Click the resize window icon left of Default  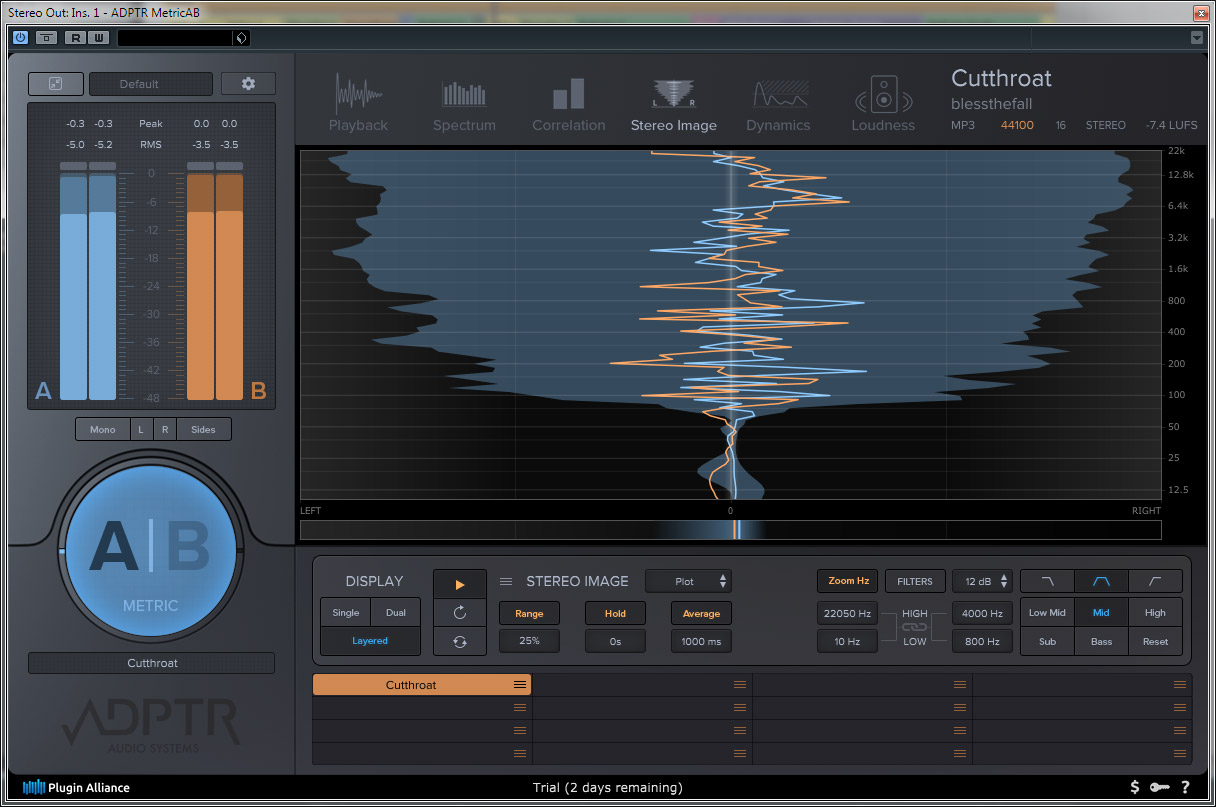(x=55, y=84)
